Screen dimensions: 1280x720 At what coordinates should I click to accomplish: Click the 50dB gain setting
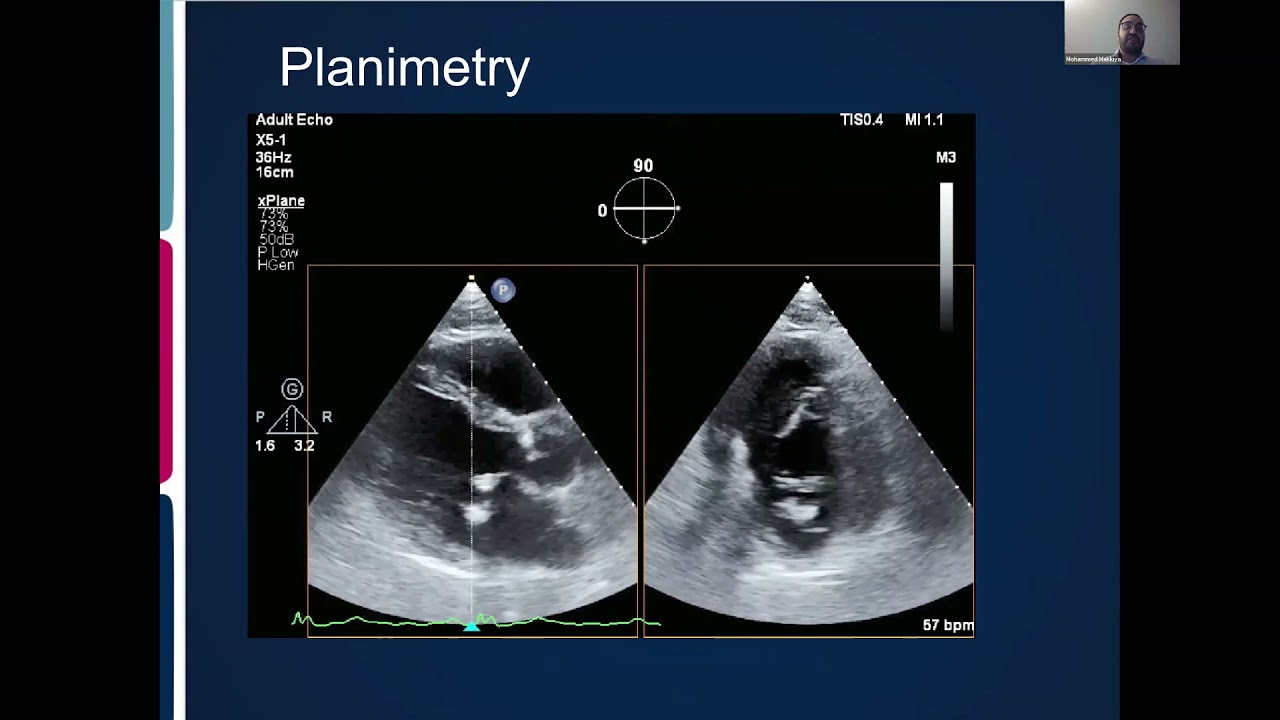tap(277, 240)
